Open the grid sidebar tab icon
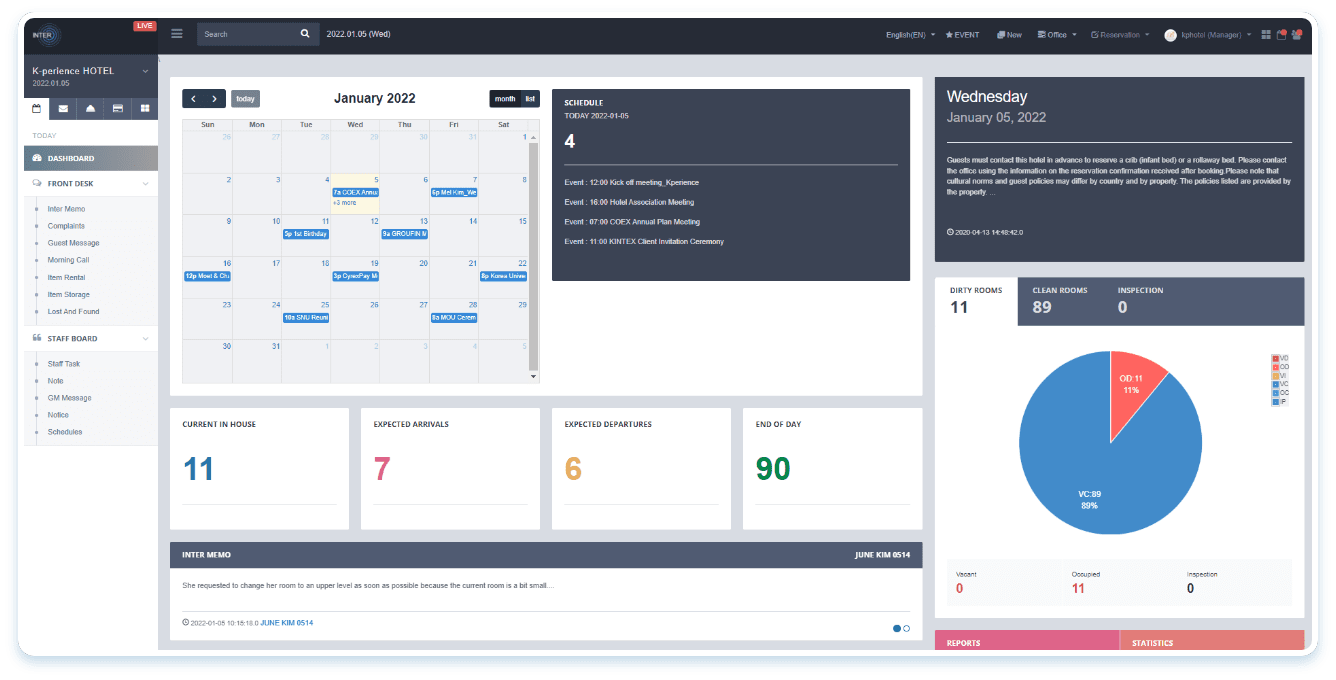Screen dimensions: 1336x680 145,108
